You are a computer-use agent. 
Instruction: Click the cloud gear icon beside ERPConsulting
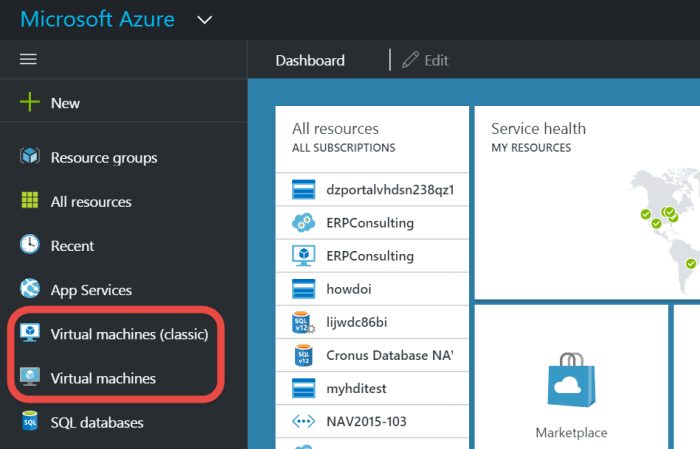tap(304, 222)
